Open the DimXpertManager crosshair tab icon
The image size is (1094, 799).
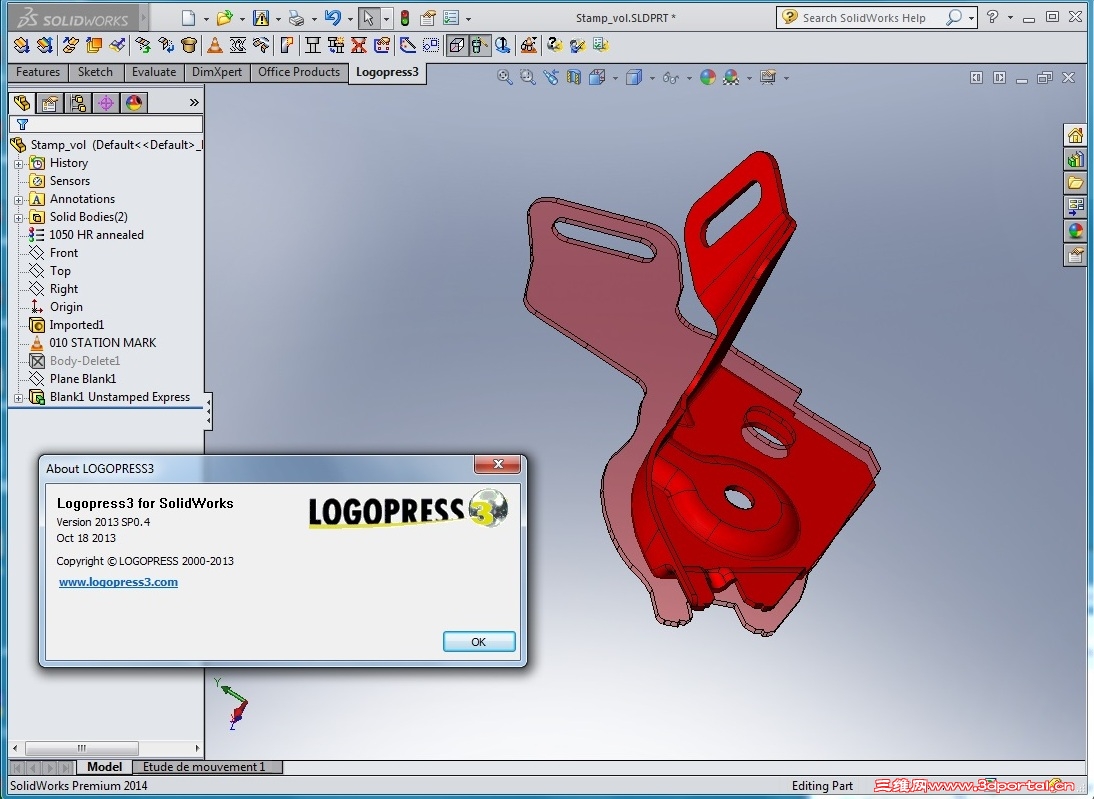(106, 103)
